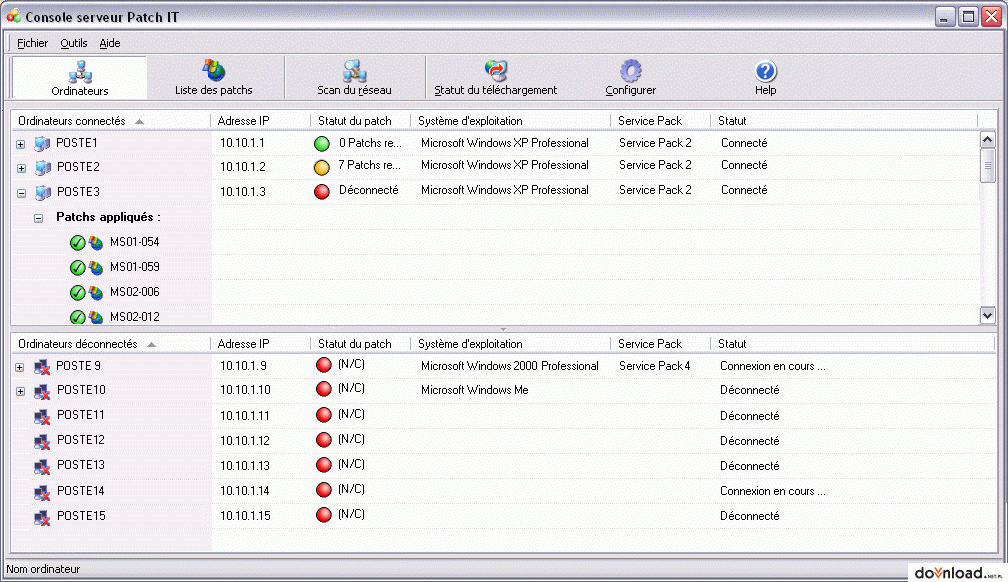The height and width of the screenshot is (582, 1008).
Task: Click the POSTE1 computer icon
Action: point(42,143)
